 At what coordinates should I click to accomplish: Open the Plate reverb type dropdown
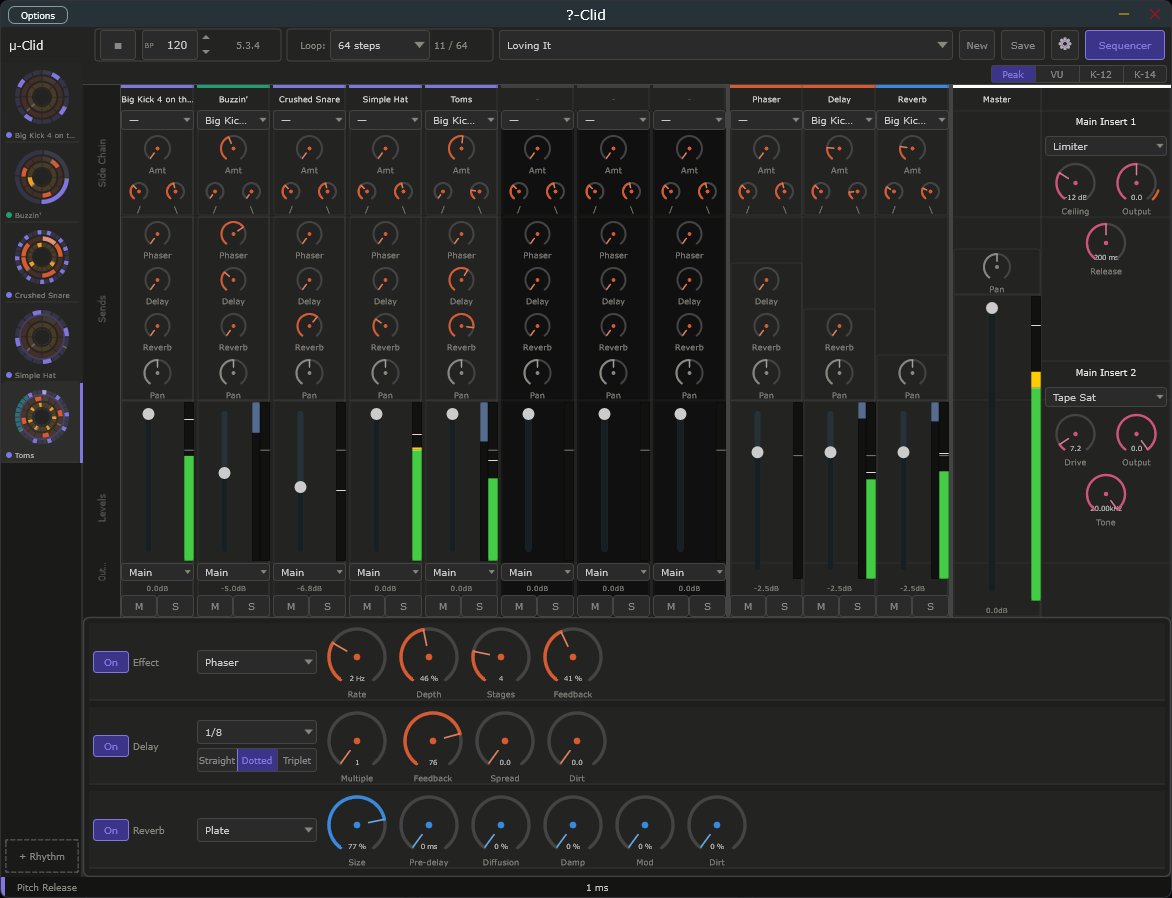(256, 830)
